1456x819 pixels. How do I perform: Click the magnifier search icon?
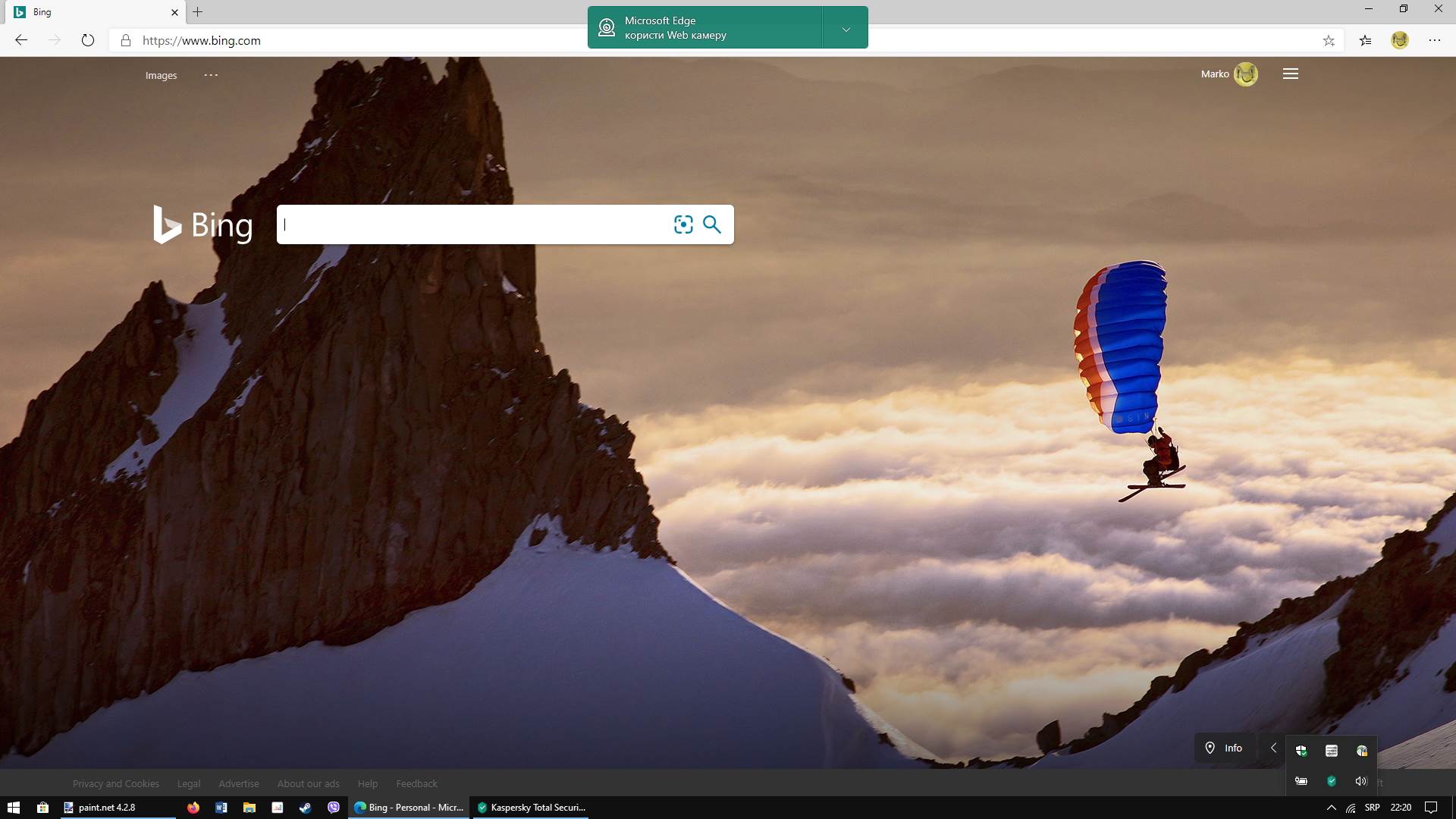coord(712,224)
